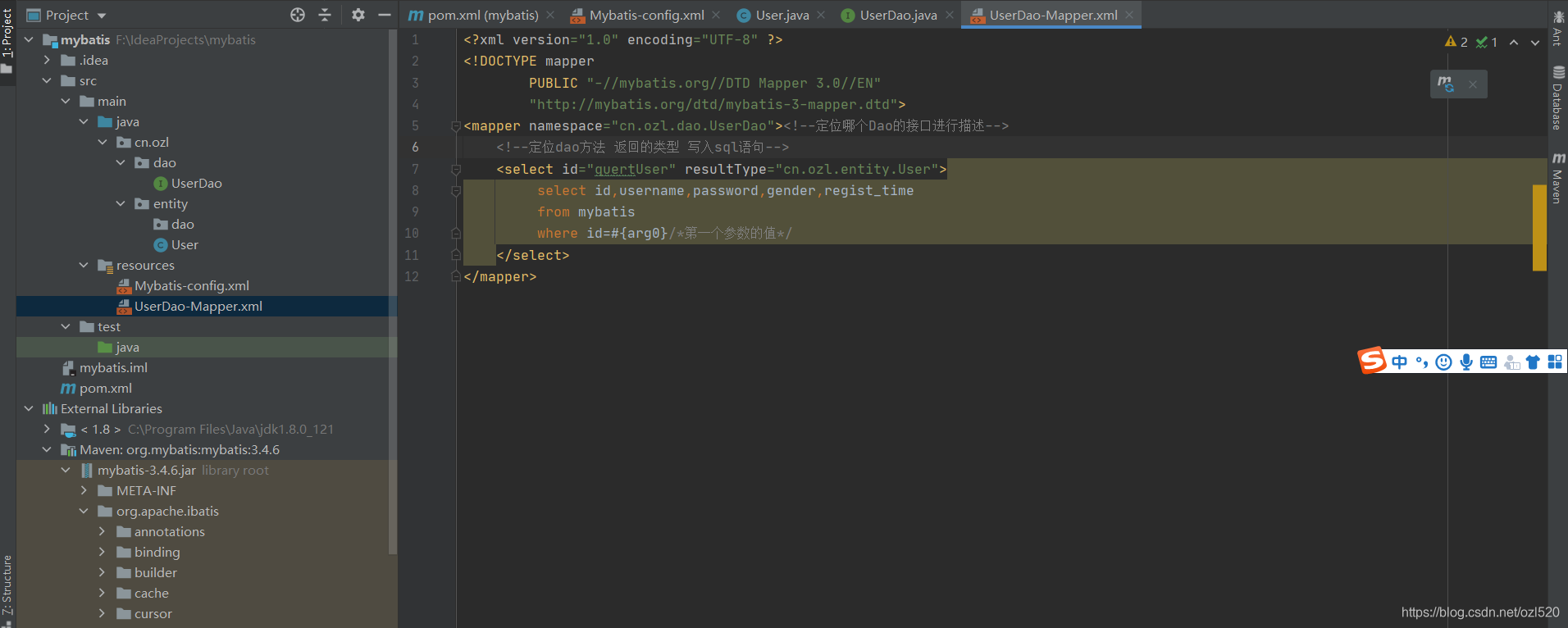The height and width of the screenshot is (628, 1568).
Task: Close the Mybatis-config.xml tab
Action: click(716, 15)
